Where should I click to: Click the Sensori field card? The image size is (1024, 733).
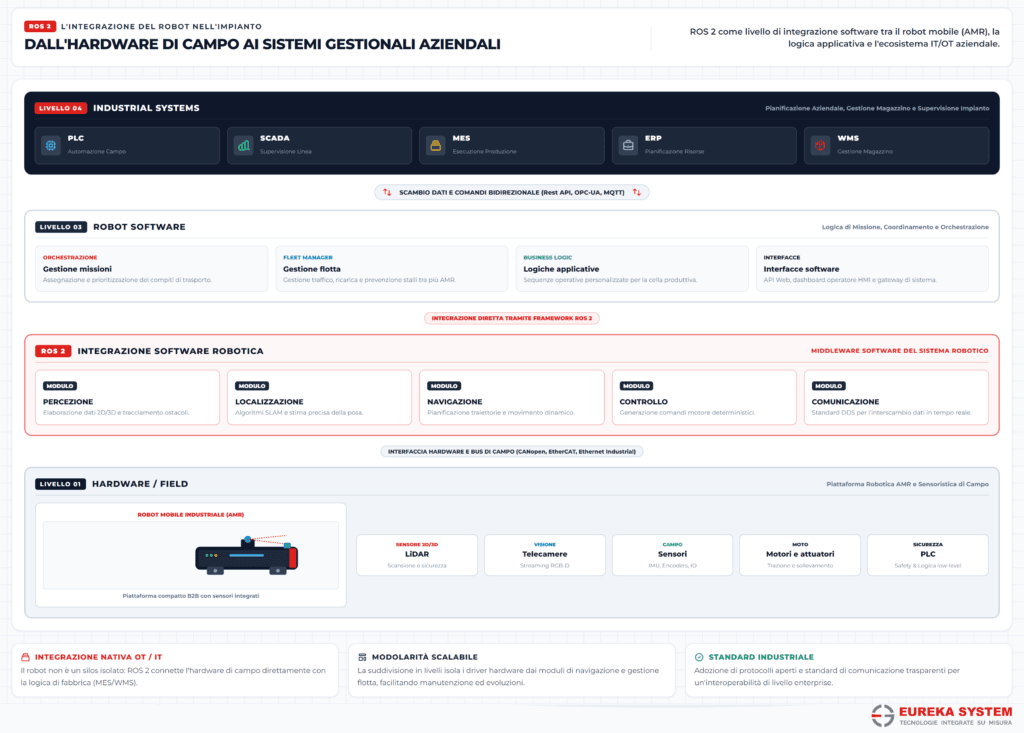672,555
